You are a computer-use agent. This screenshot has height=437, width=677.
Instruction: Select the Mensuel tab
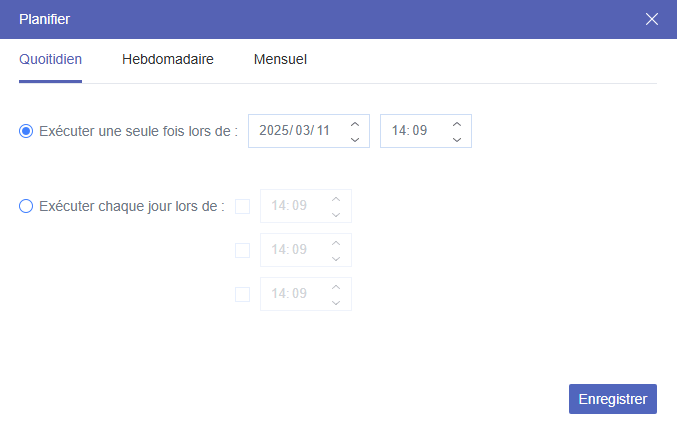pos(280,59)
